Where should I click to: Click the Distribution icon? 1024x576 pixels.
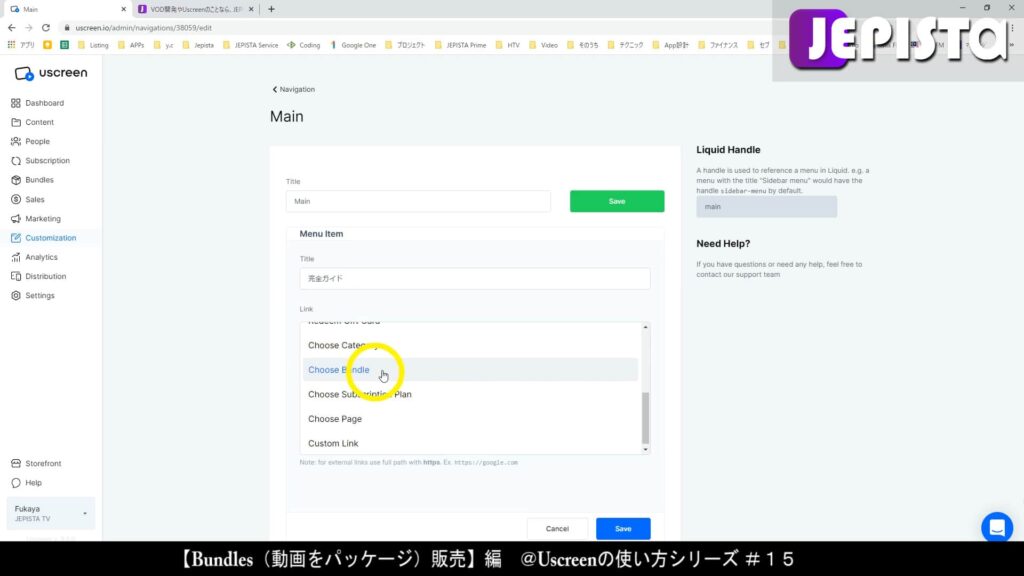16,276
